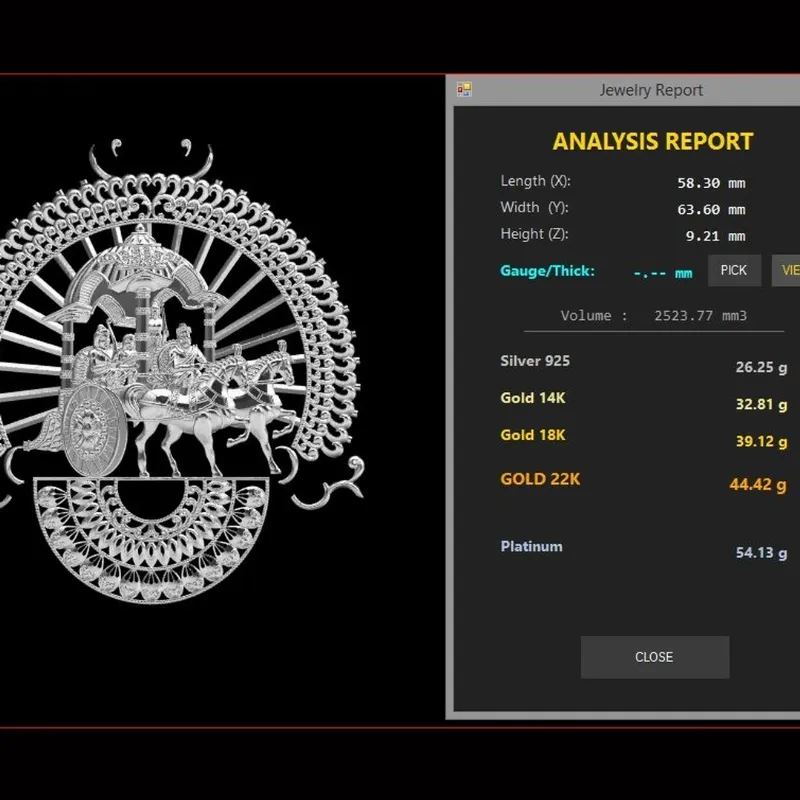Select the Silver 925 label
The width and height of the screenshot is (800, 800).
[535, 361]
